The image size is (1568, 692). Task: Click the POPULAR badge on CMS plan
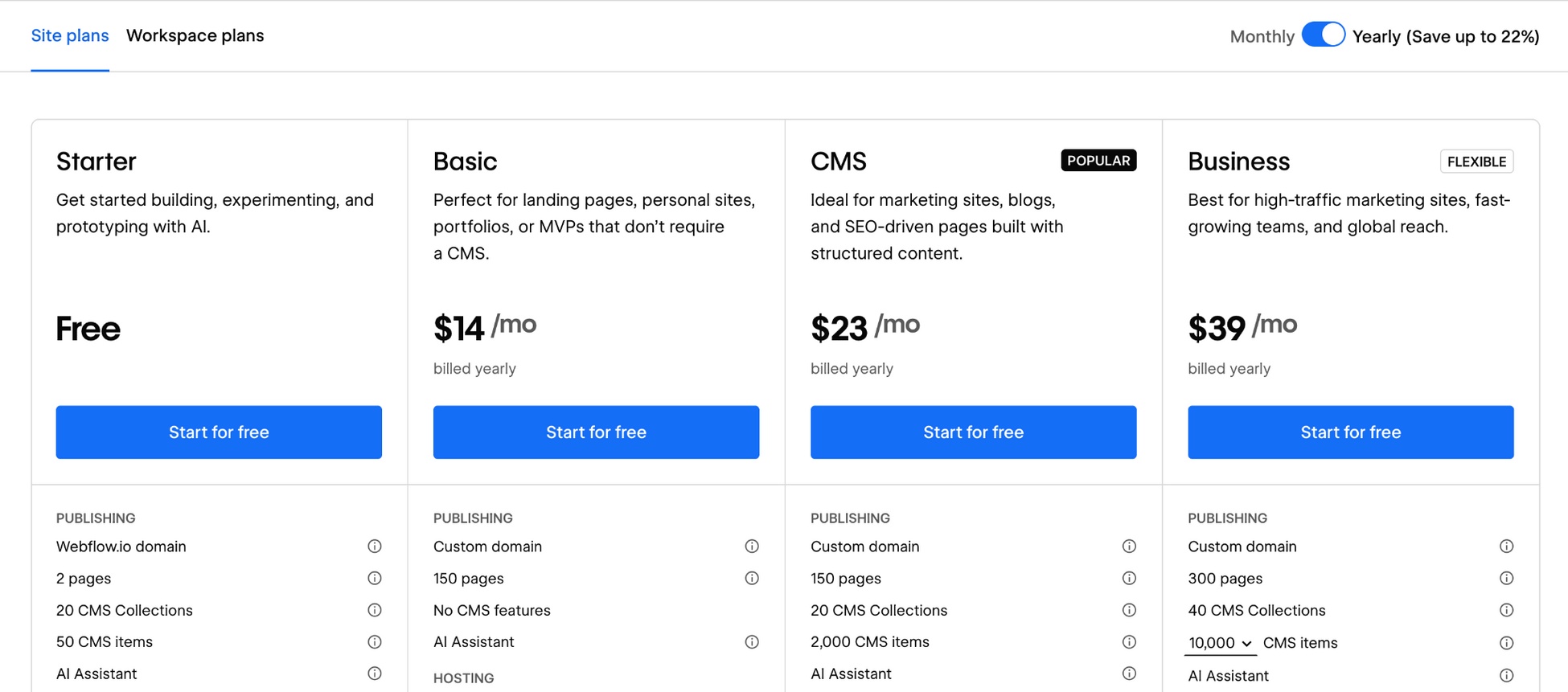coord(1098,161)
